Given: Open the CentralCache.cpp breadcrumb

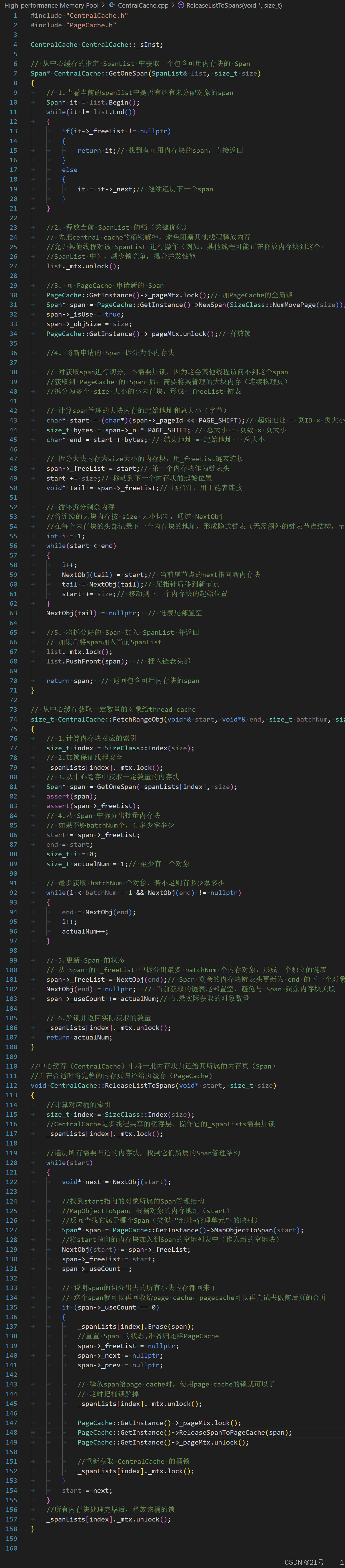Looking at the screenshot, I should click(143, 5).
